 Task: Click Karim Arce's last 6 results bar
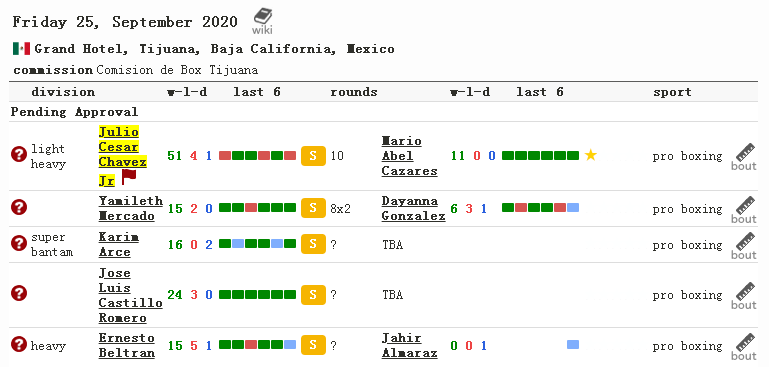click(x=257, y=243)
